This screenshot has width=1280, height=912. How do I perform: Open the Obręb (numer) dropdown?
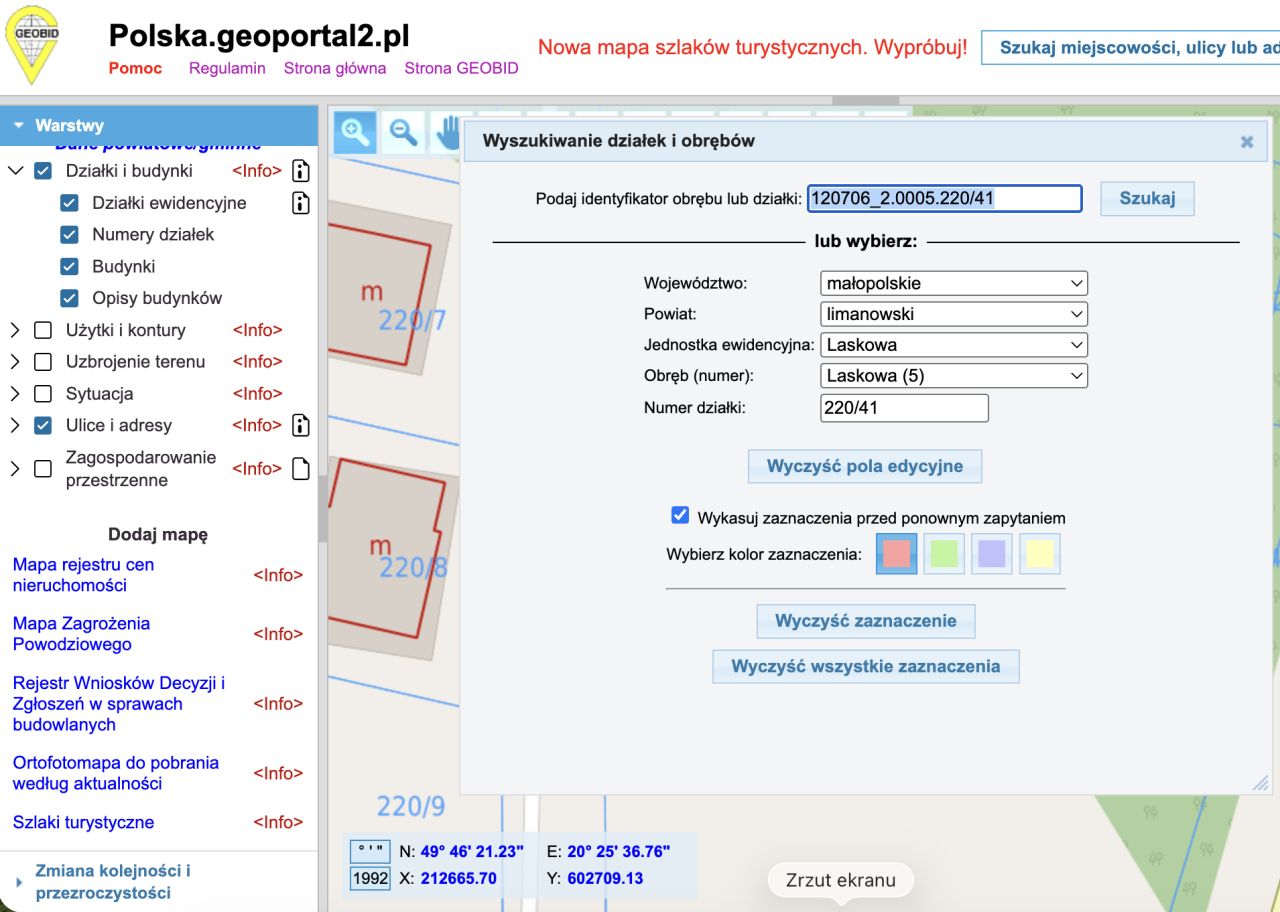[x=954, y=376]
